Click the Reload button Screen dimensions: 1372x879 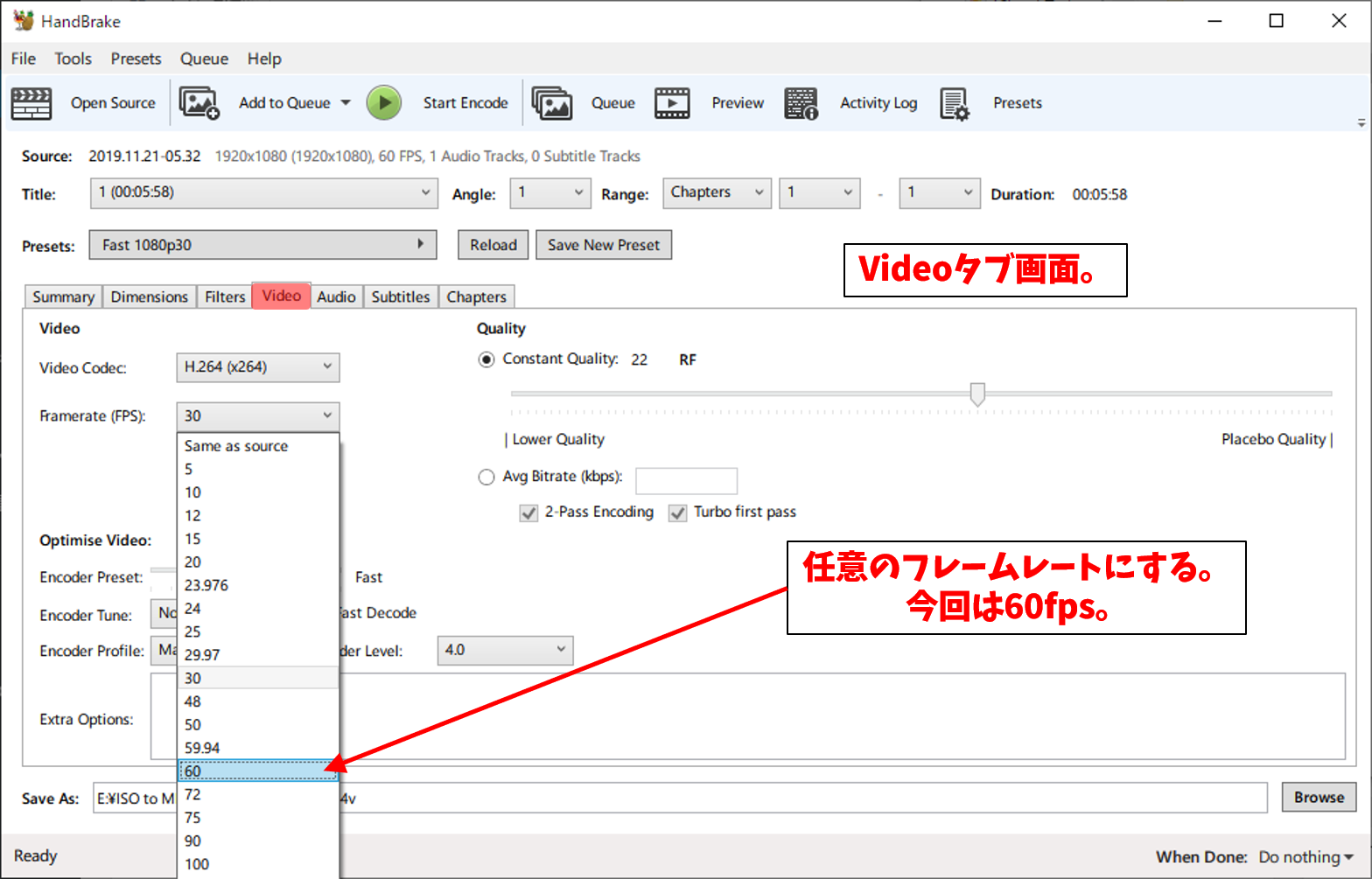pos(493,245)
